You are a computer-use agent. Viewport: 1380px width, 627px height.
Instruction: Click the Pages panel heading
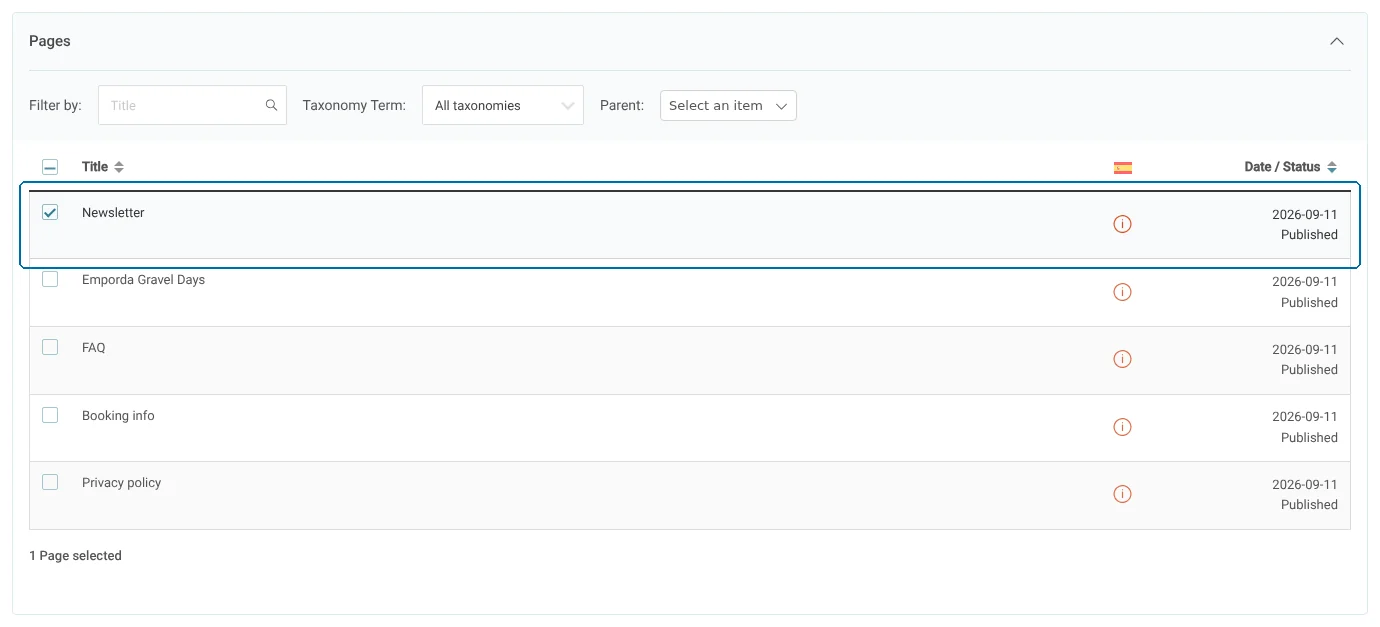point(50,41)
